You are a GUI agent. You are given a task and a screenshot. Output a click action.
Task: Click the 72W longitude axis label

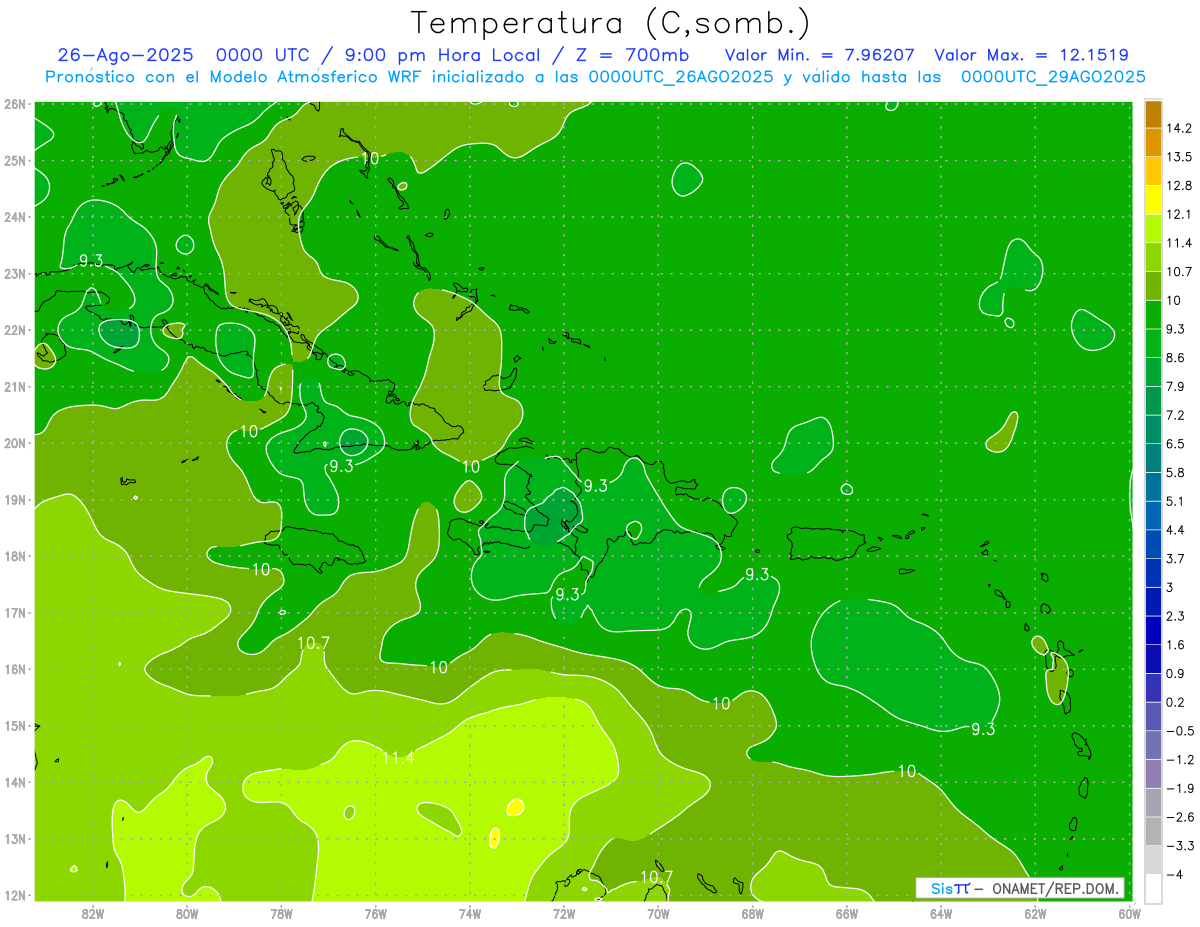(564, 912)
